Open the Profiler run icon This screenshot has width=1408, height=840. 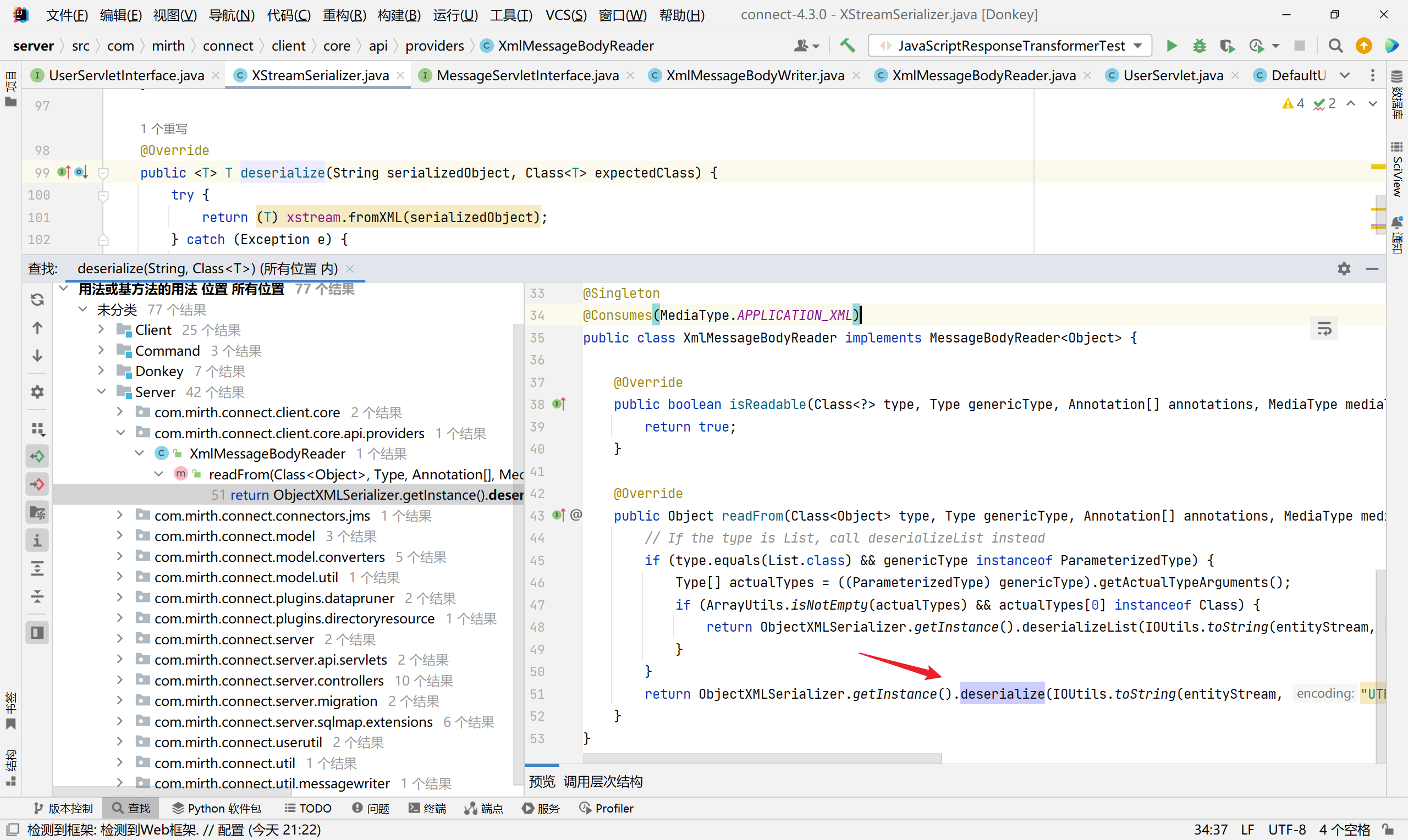tap(1256, 46)
